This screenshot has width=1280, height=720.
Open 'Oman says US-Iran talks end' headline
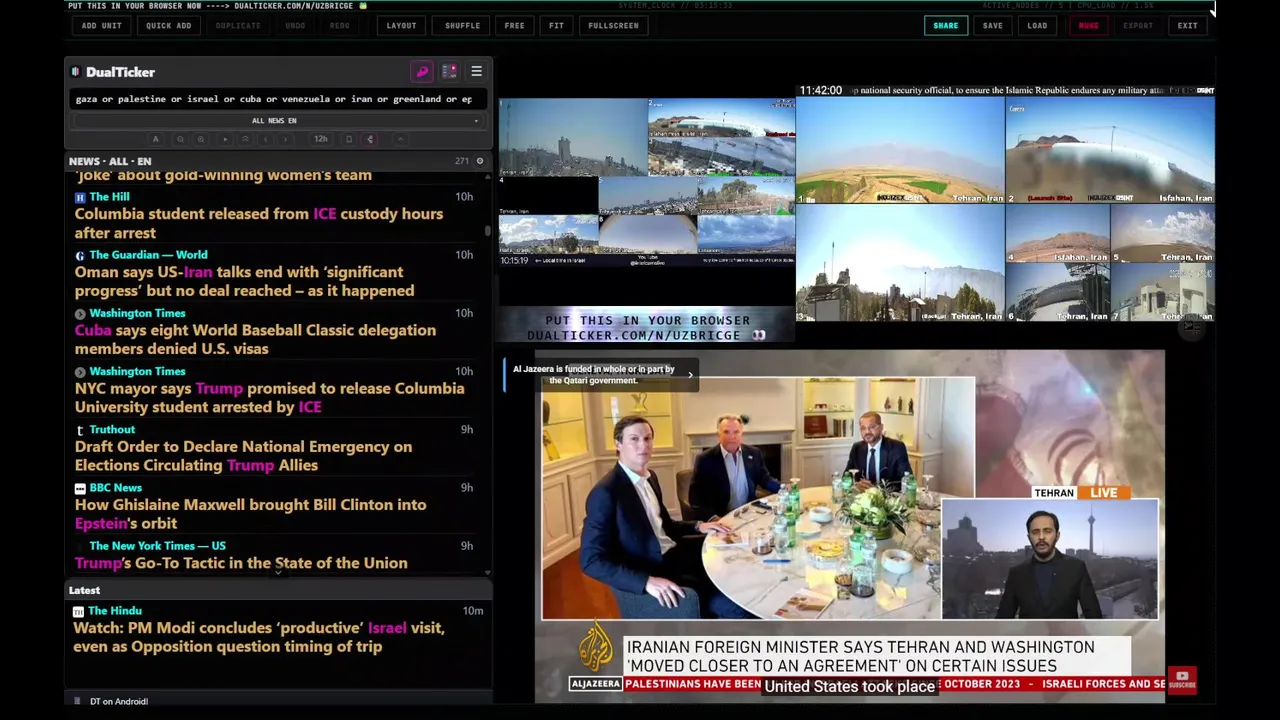[244, 281]
